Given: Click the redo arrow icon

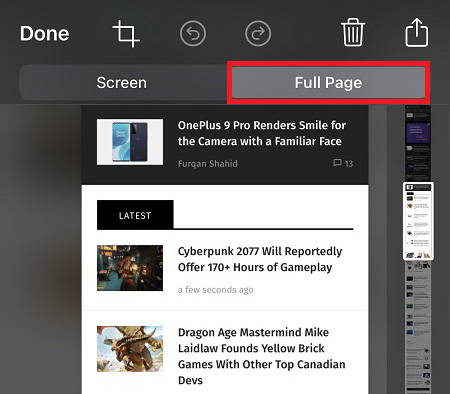Looking at the screenshot, I should point(258,33).
